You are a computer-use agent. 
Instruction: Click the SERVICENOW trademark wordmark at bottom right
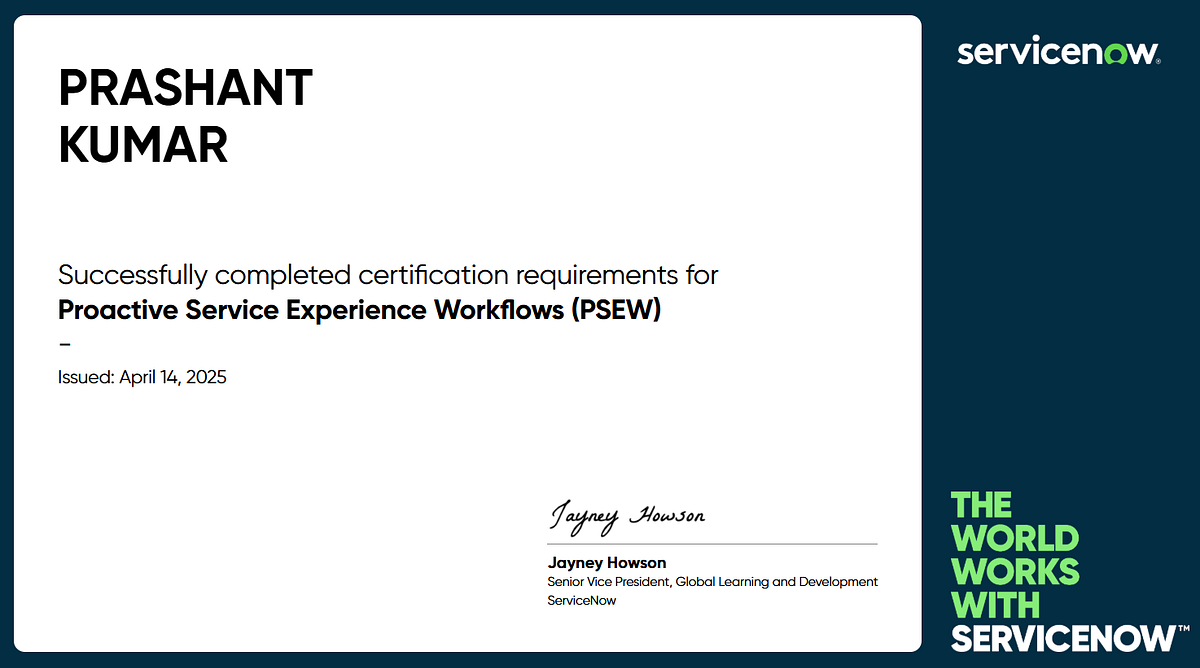1062,637
